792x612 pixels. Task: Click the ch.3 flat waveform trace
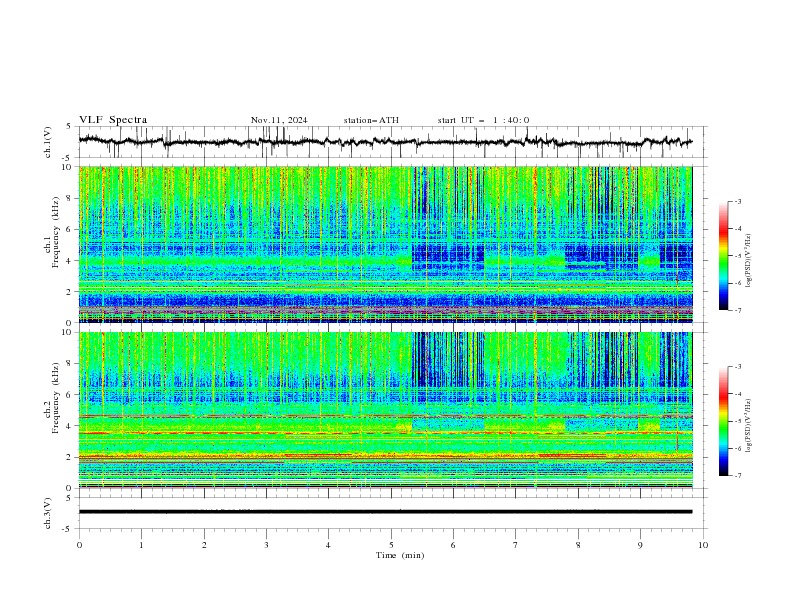pyautogui.click(x=385, y=512)
